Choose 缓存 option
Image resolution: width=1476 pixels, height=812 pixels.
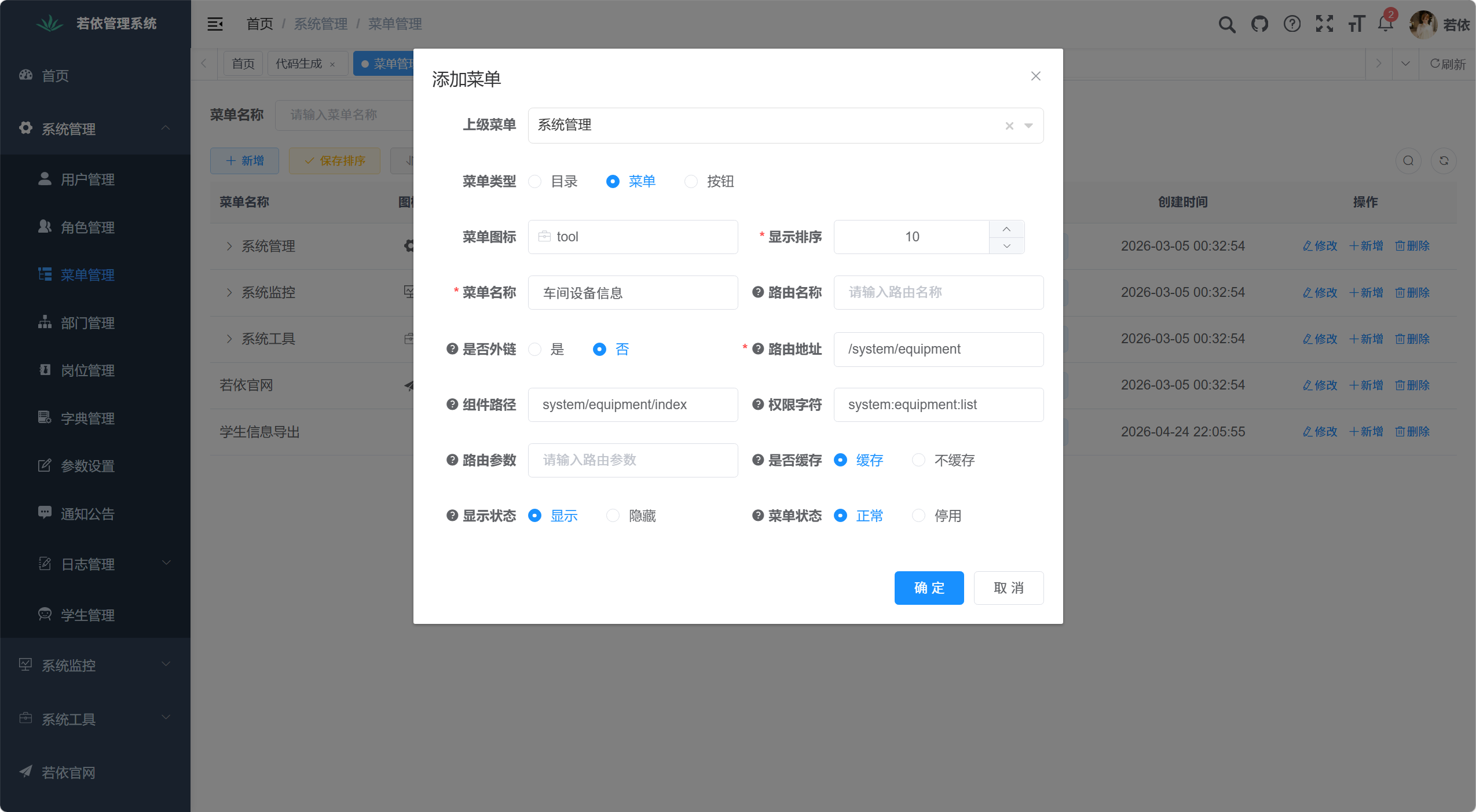pos(840,460)
